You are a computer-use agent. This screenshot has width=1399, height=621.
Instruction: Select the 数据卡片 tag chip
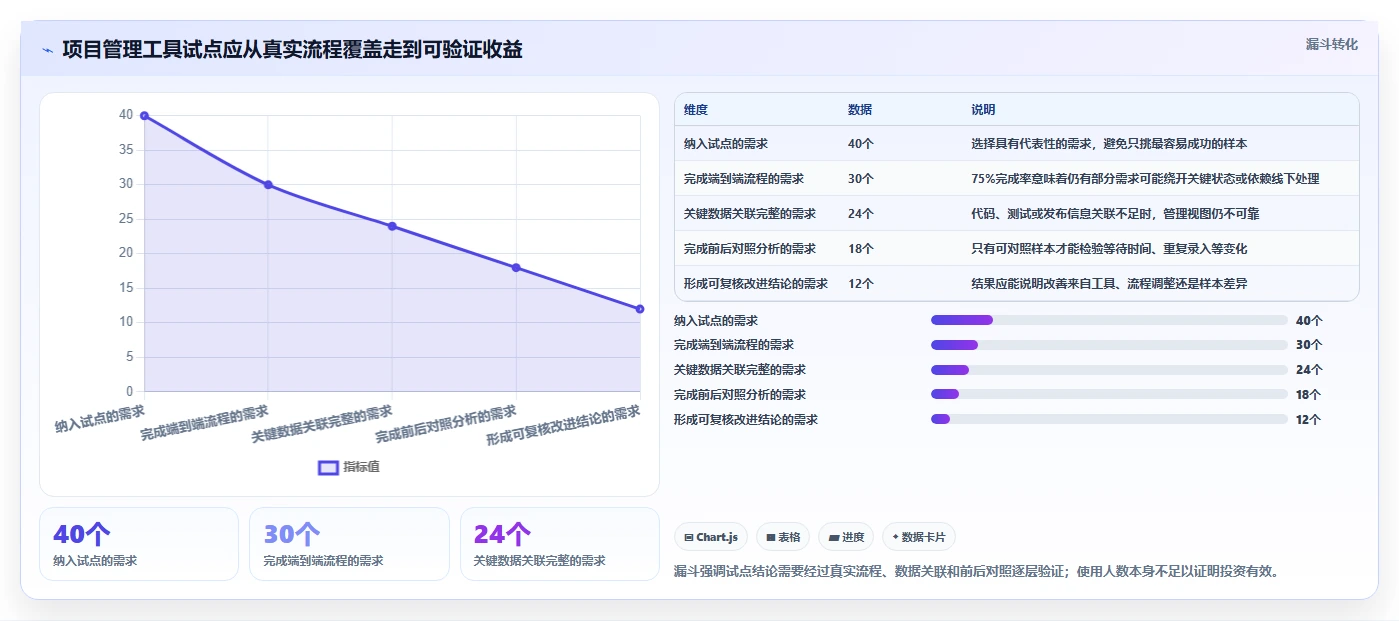(x=918, y=537)
